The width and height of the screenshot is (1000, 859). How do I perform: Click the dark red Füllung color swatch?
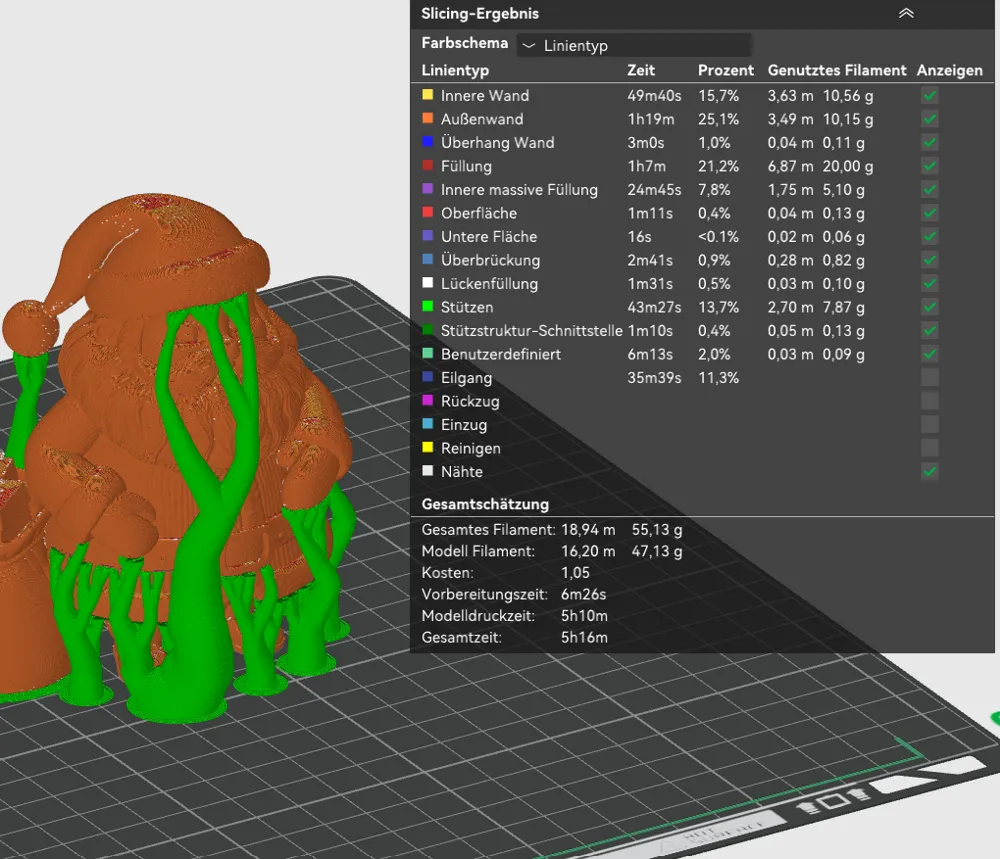[x=428, y=166]
